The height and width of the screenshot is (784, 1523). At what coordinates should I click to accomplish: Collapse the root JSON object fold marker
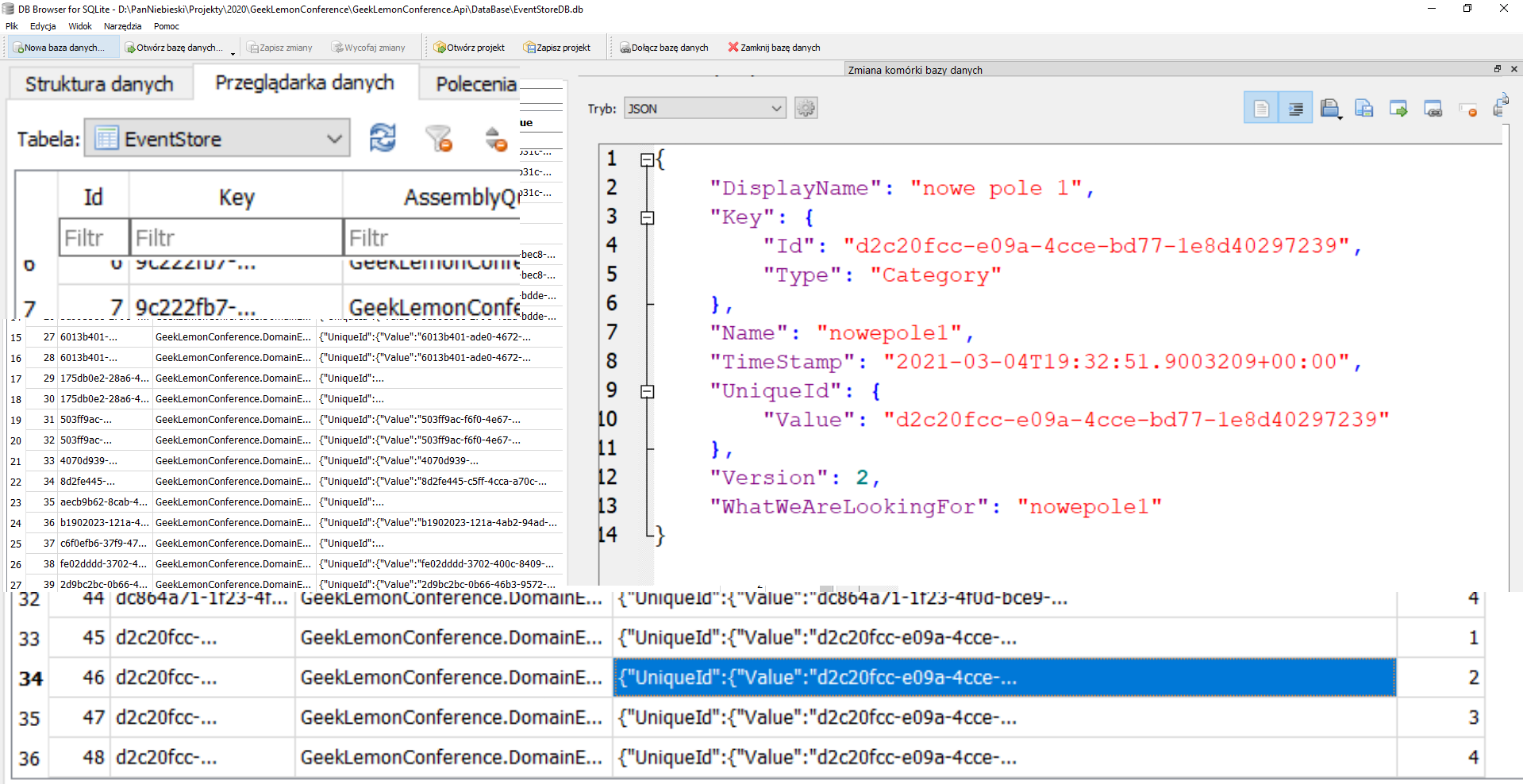click(647, 159)
